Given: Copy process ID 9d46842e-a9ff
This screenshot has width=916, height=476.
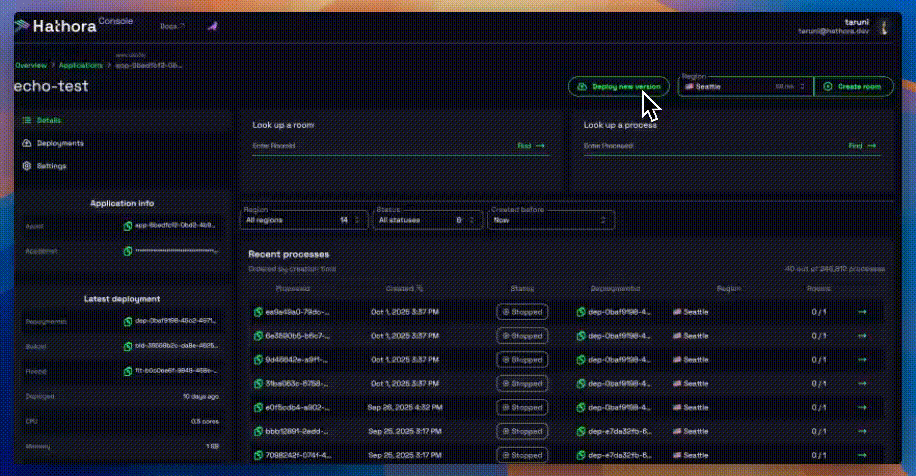Looking at the screenshot, I should (258, 360).
